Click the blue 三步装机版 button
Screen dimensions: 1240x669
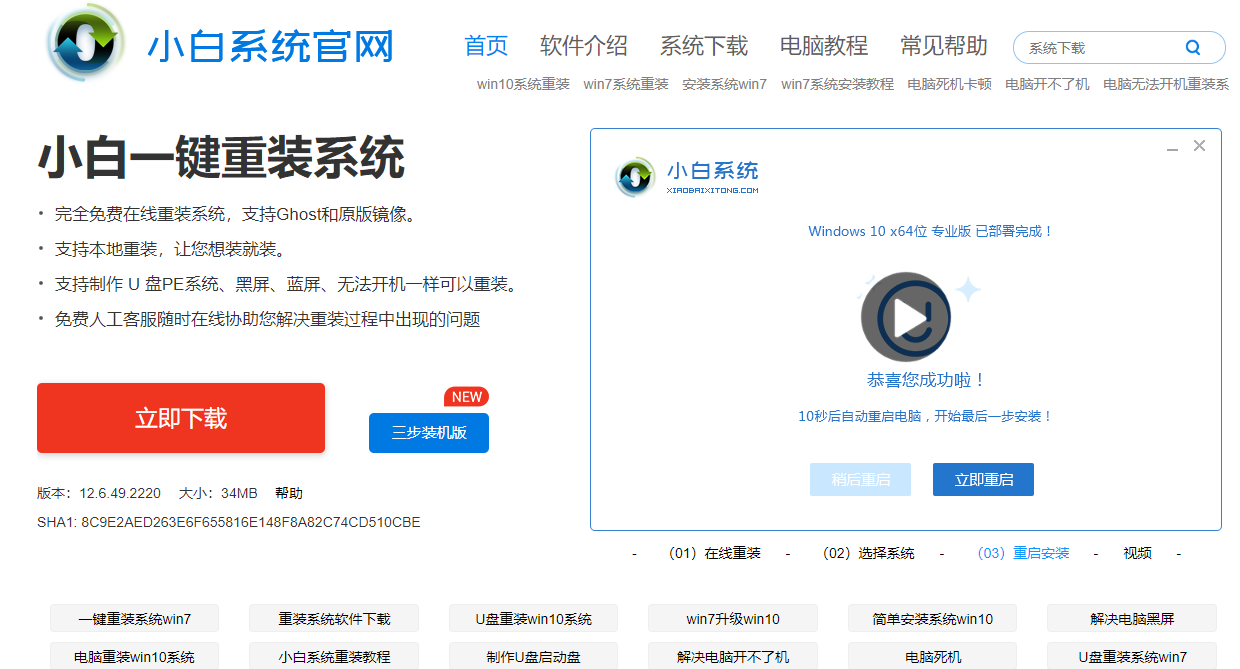(428, 433)
